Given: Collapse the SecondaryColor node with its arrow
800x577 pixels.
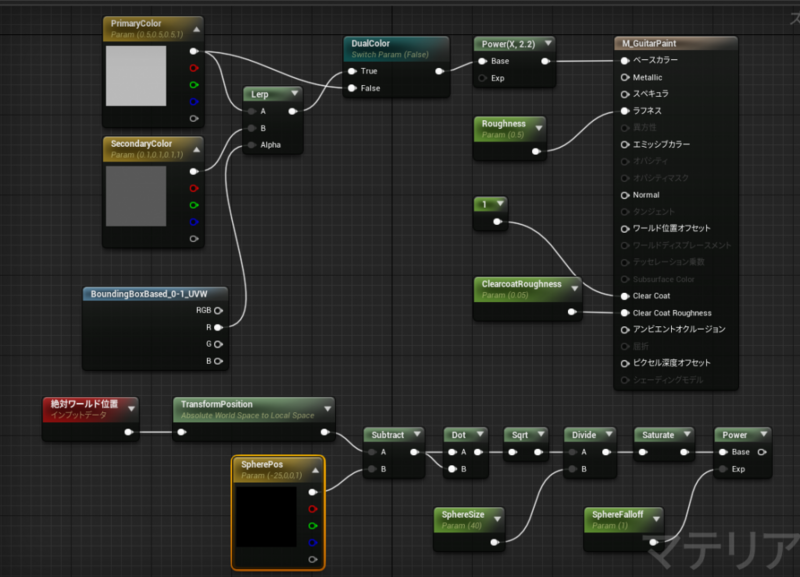Looking at the screenshot, I should click(x=196, y=149).
